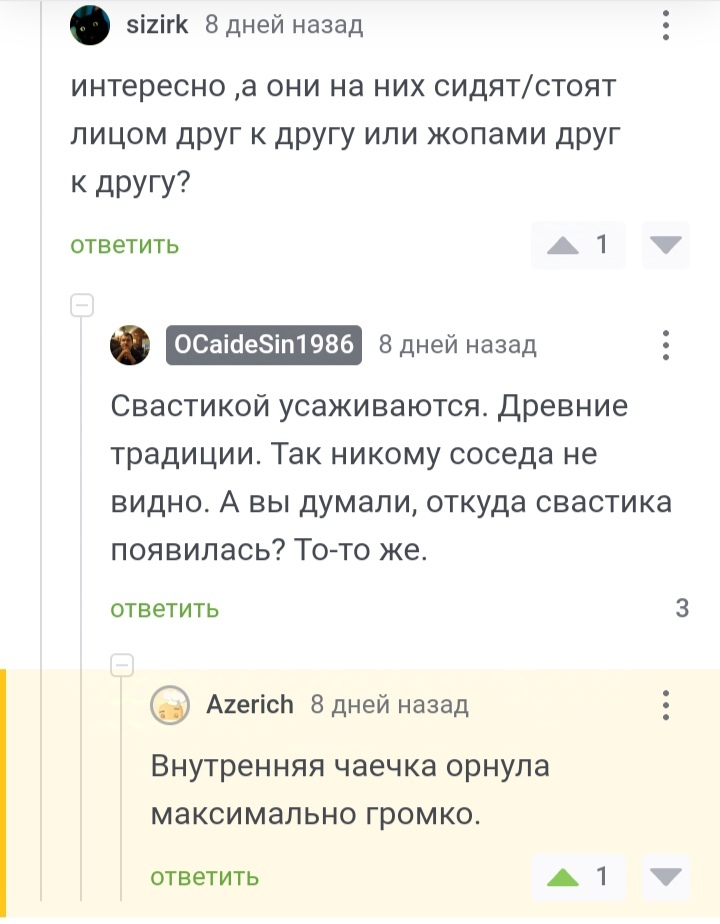Open the three-dot menu on OCaideSin1986's comment
This screenshot has height=924, width=720.
(x=667, y=345)
